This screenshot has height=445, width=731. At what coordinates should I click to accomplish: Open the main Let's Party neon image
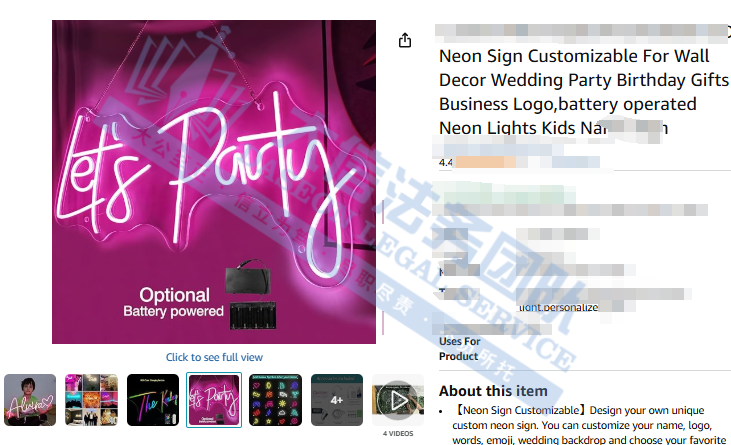[x=214, y=182]
